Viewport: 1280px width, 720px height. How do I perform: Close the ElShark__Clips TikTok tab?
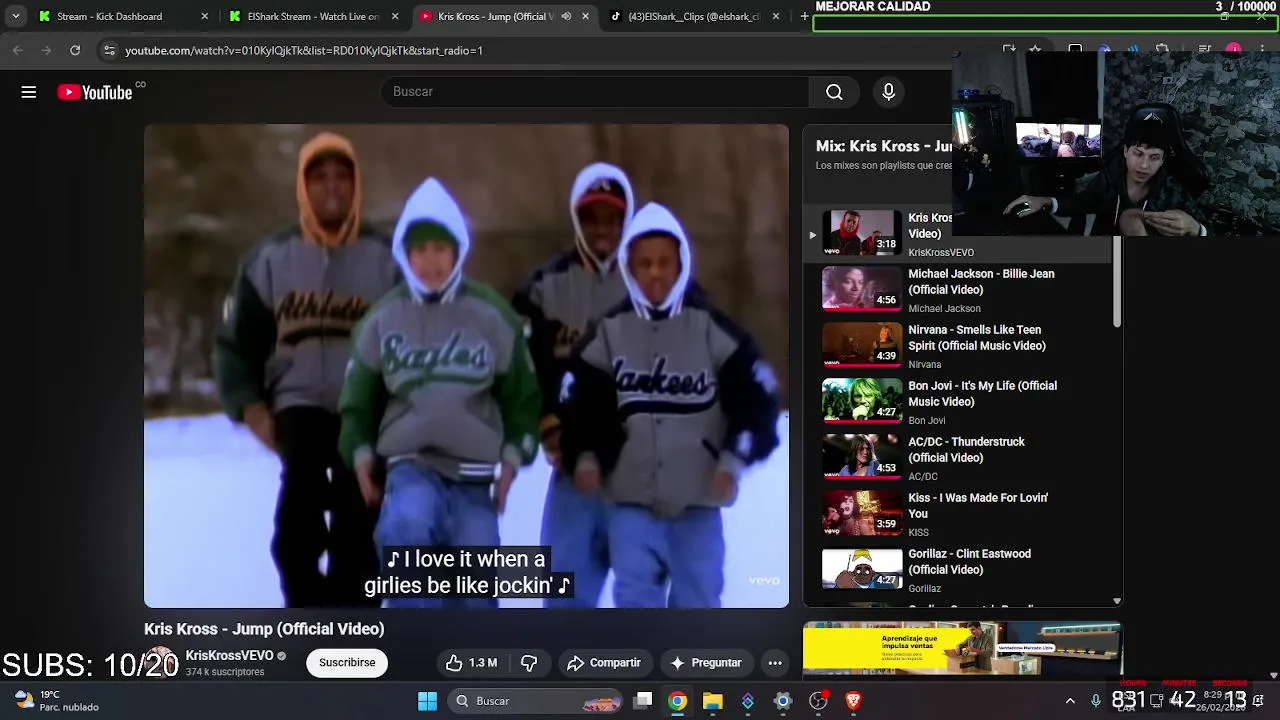[x=776, y=16]
